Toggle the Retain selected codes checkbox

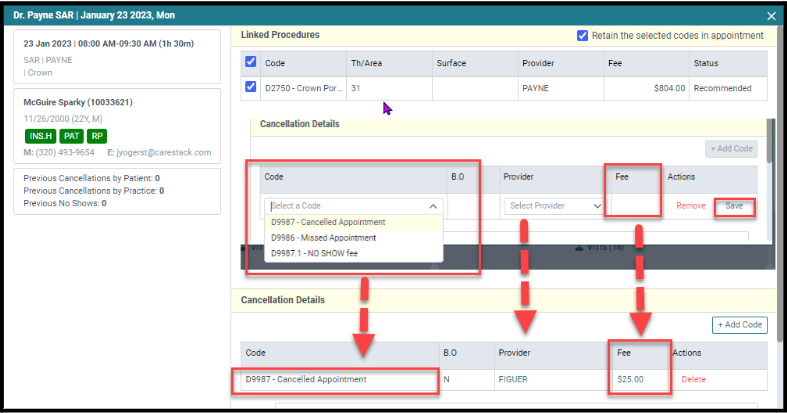[582, 36]
